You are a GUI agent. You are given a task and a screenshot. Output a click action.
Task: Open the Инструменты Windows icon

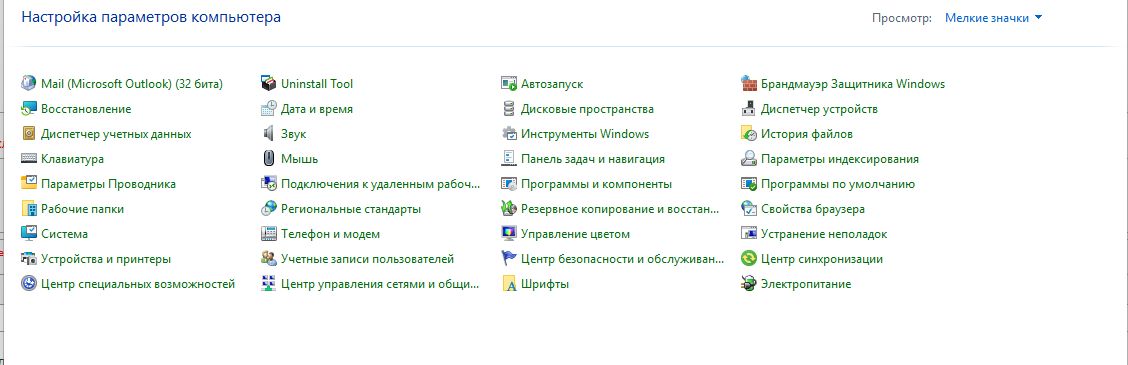(509, 134)
